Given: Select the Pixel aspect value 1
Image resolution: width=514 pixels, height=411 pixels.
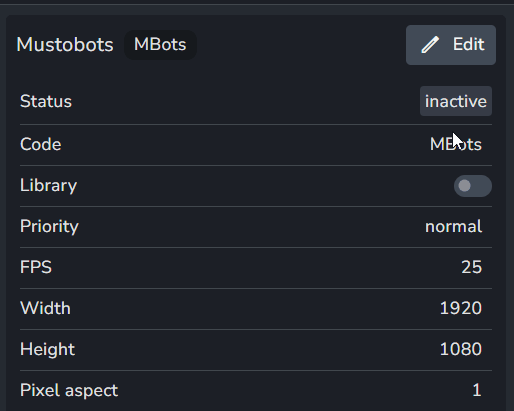Looking at the screenshot, I should [x=477, y=390].
